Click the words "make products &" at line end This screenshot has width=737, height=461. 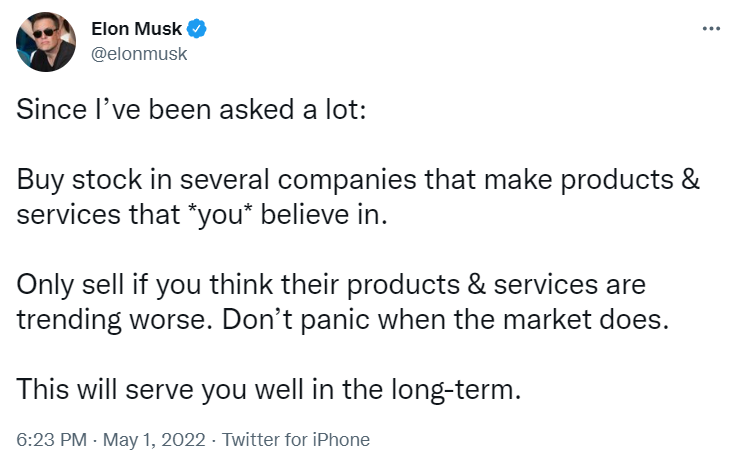pos(591,180)
